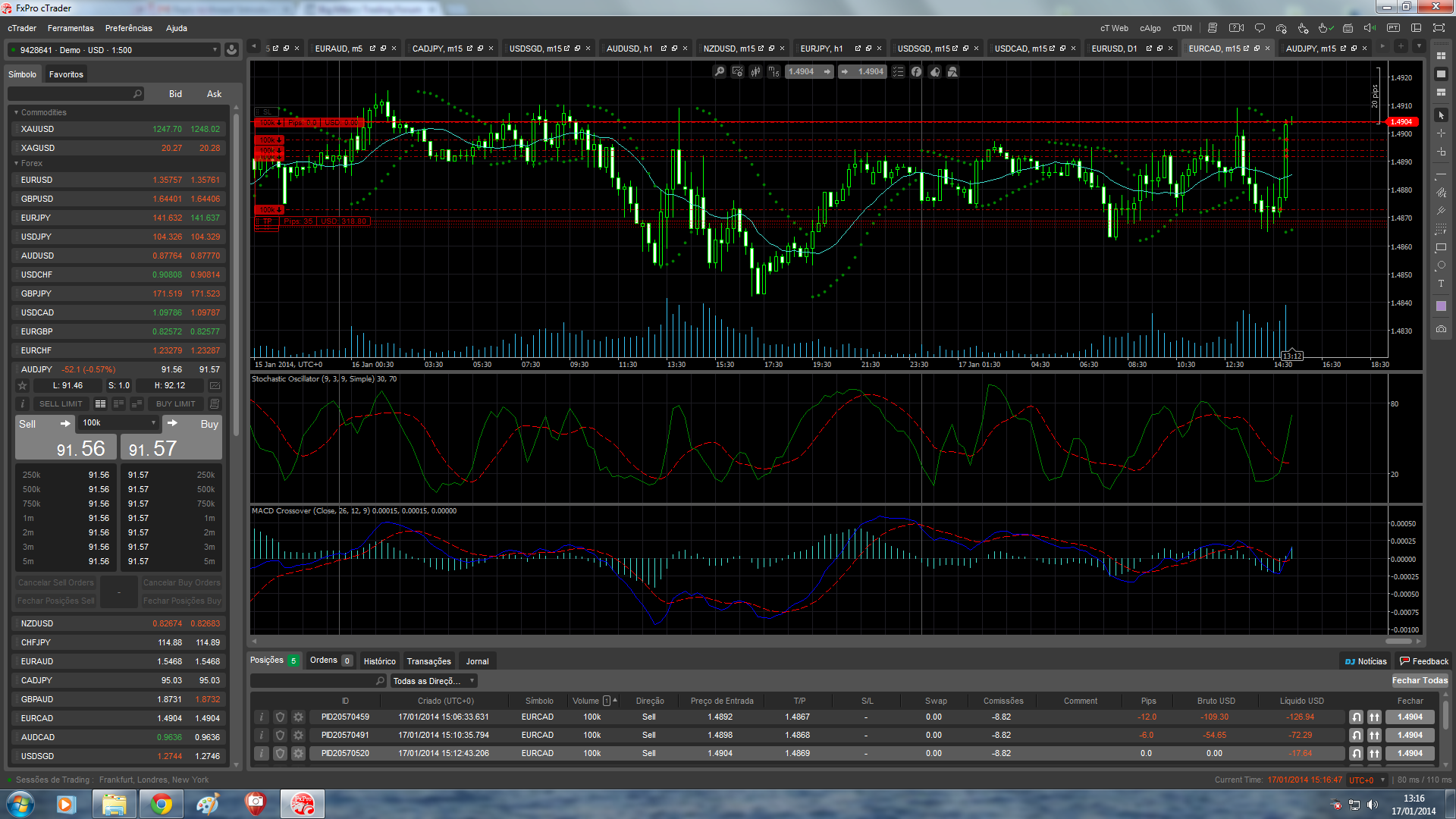This screenshot has width=1456, height=819.
Task: Select the ellipse drawing tool
Action: (x=1441, y=266)
